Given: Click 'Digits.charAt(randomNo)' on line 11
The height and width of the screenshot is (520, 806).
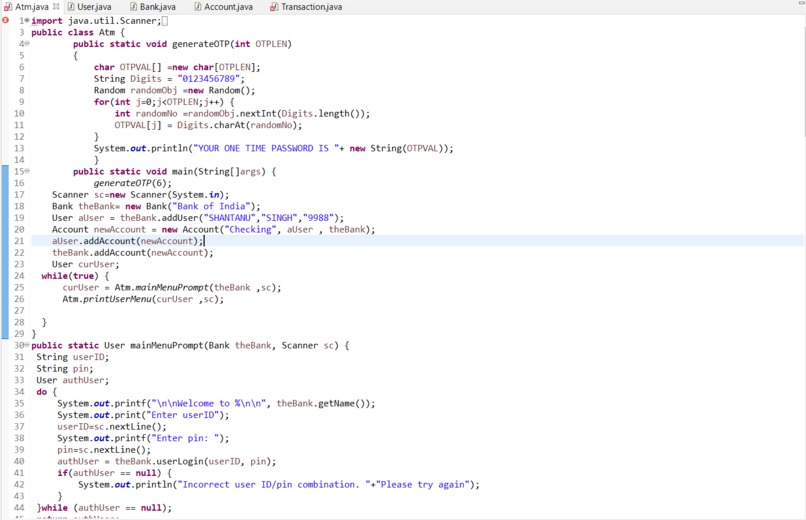Looking at the screenshot, I should point(237,125).
